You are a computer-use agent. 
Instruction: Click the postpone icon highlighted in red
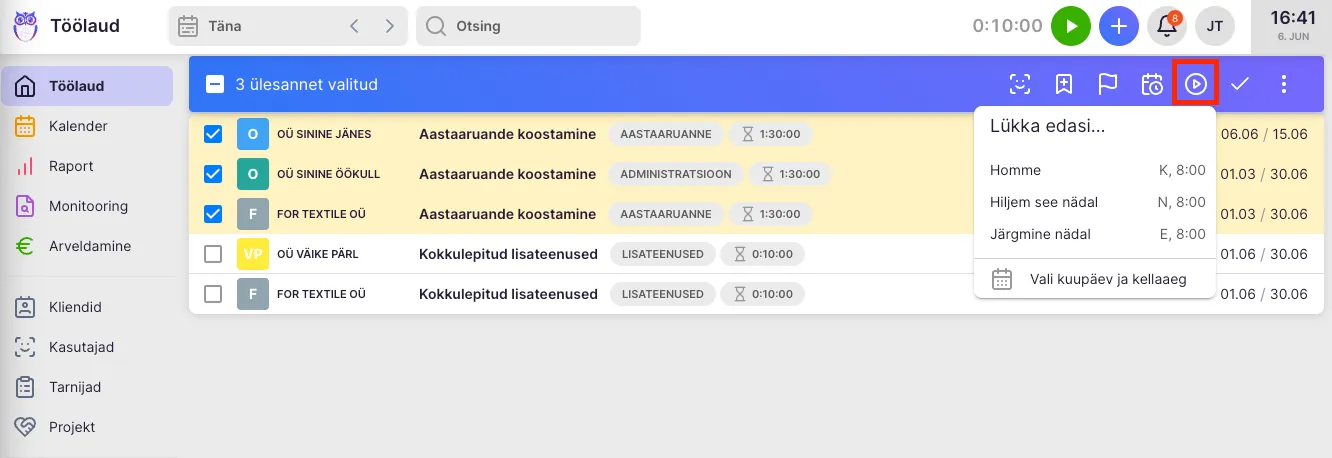point(1196,84)
